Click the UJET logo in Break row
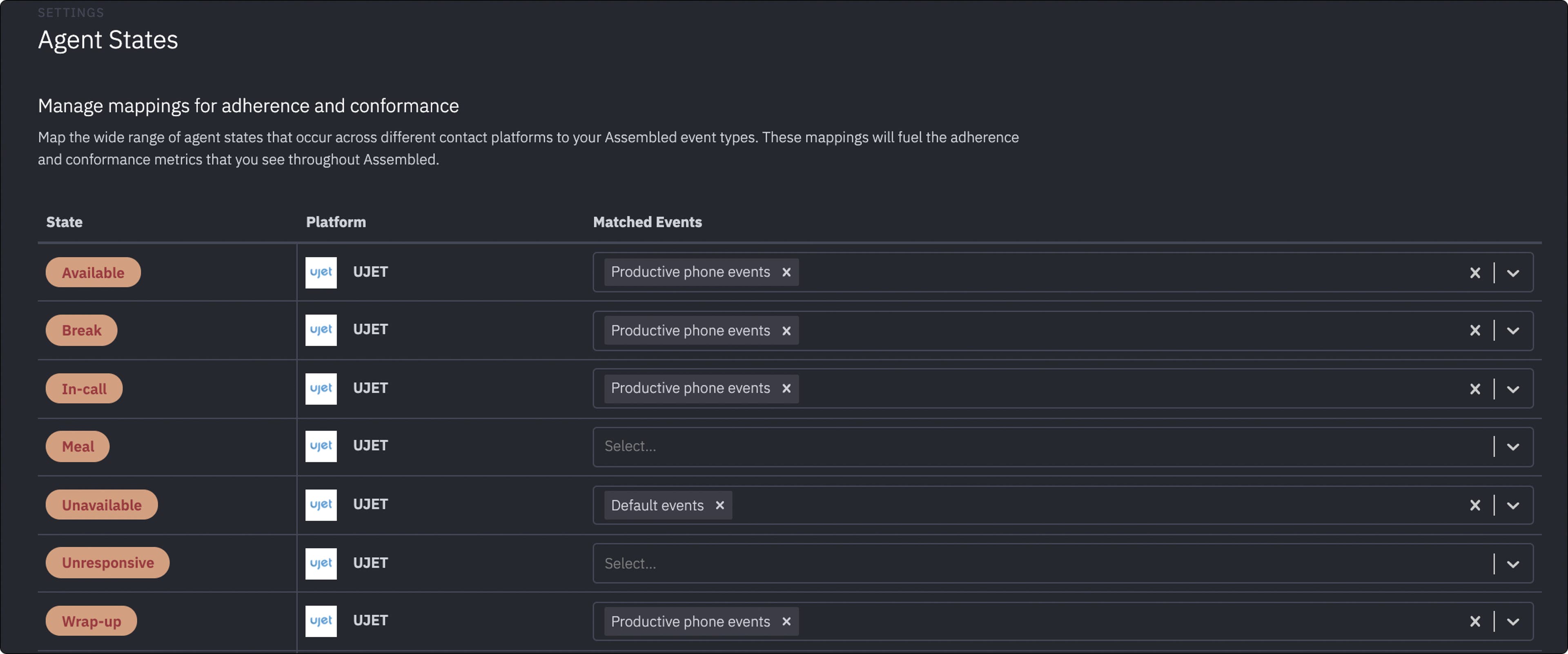1568x654 pixels. (321, 330)
